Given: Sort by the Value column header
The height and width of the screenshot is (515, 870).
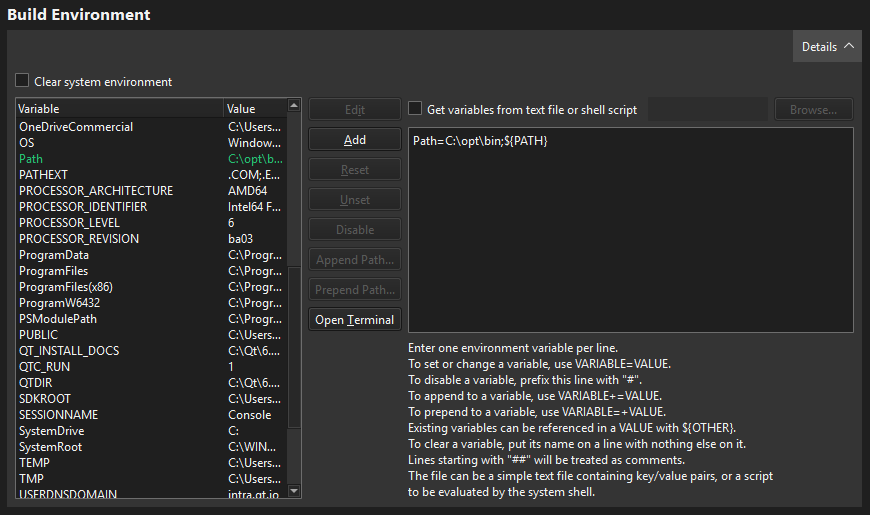Looking at the screenshot, I should tap(255, 108).
